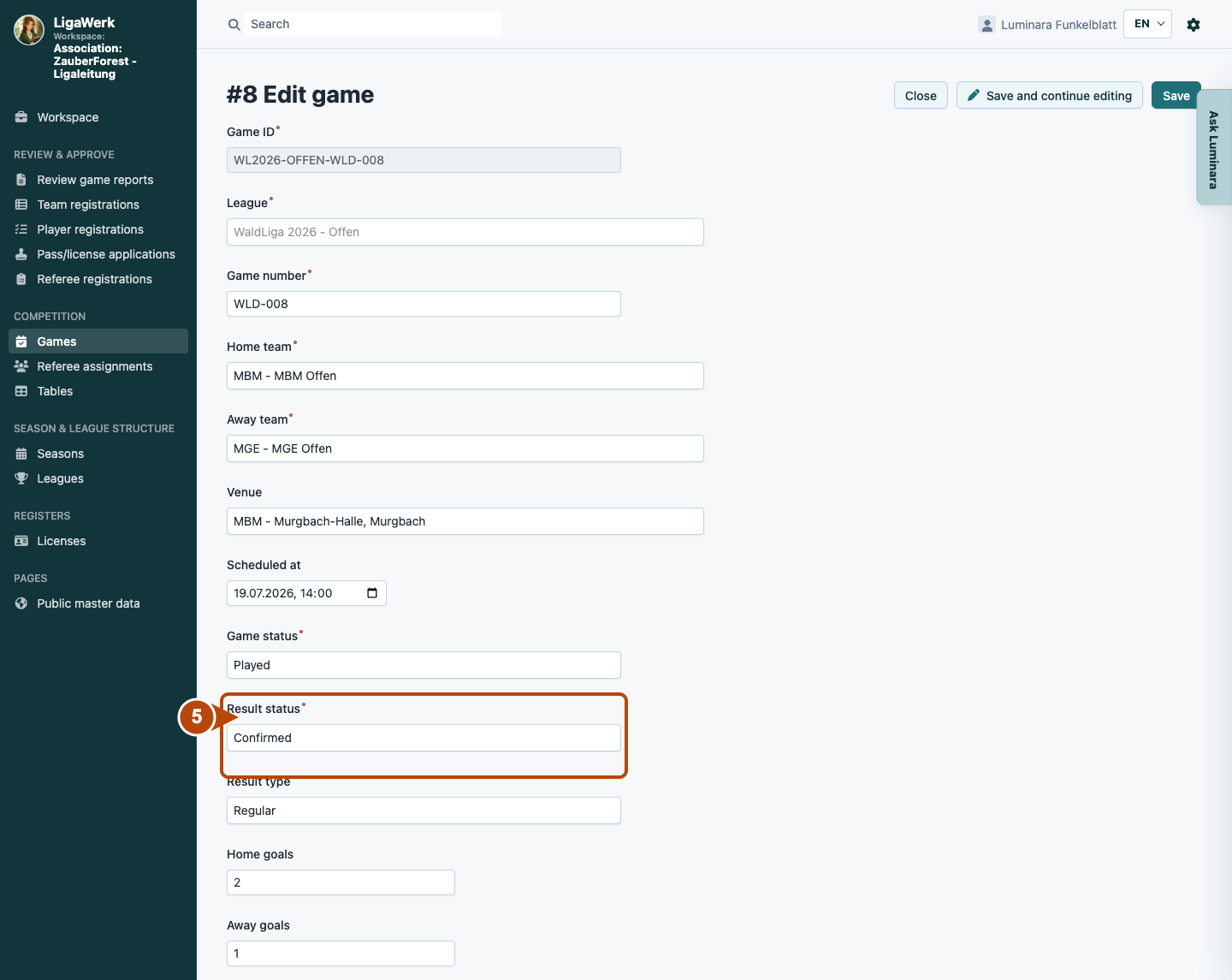Open settings gear icon in header

1193,25
